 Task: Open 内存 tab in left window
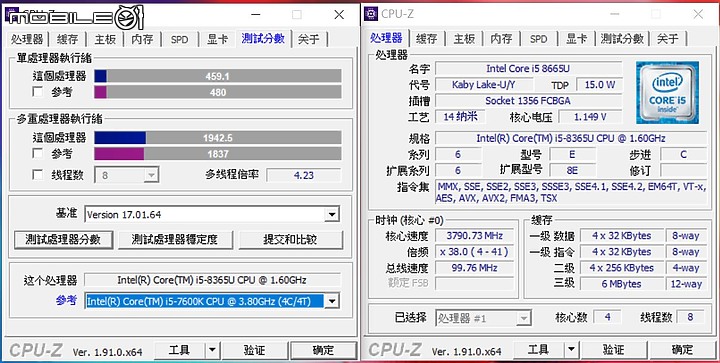pyautogui.click(x=142, y=39)
